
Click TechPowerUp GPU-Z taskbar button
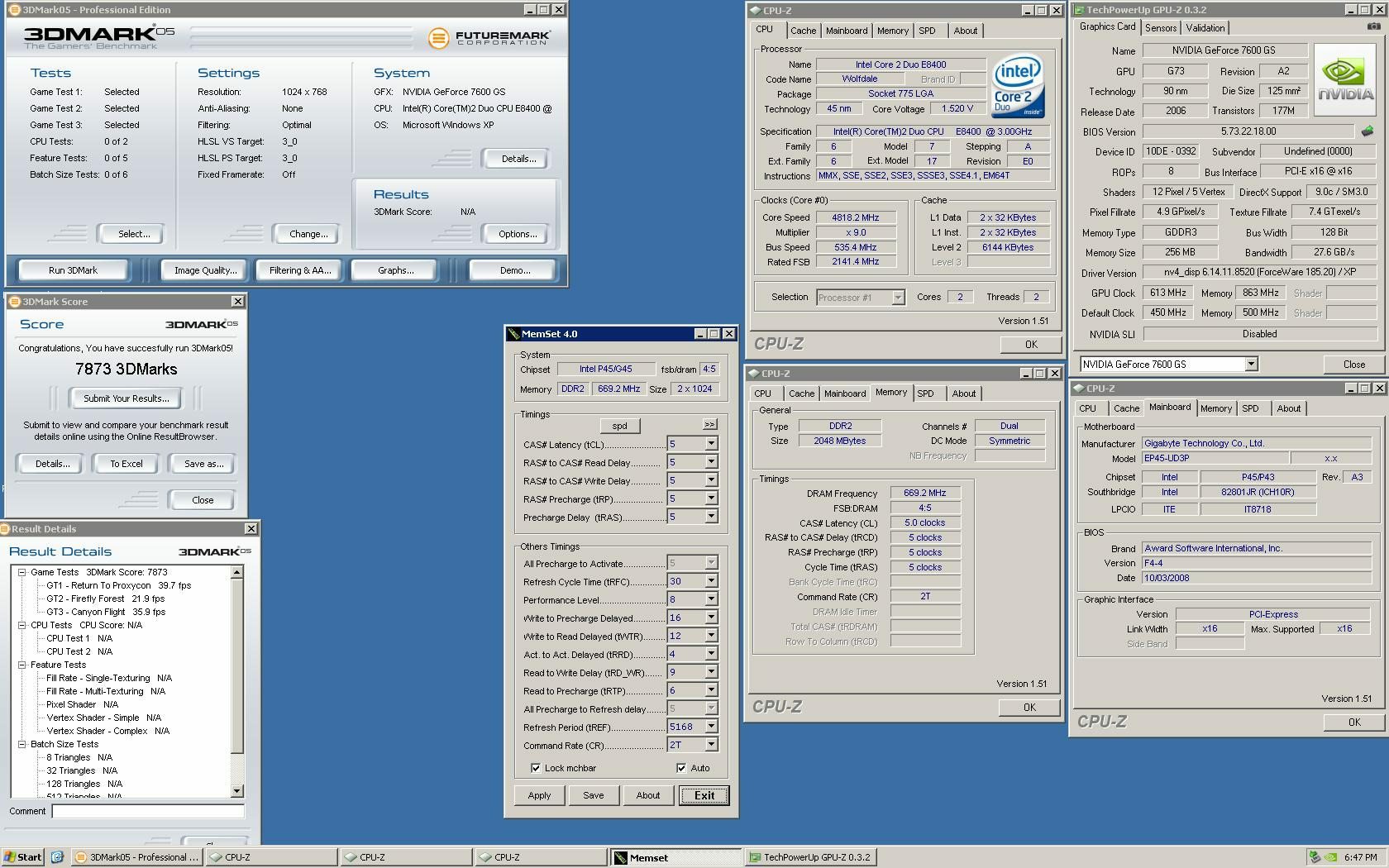point(811,857)
